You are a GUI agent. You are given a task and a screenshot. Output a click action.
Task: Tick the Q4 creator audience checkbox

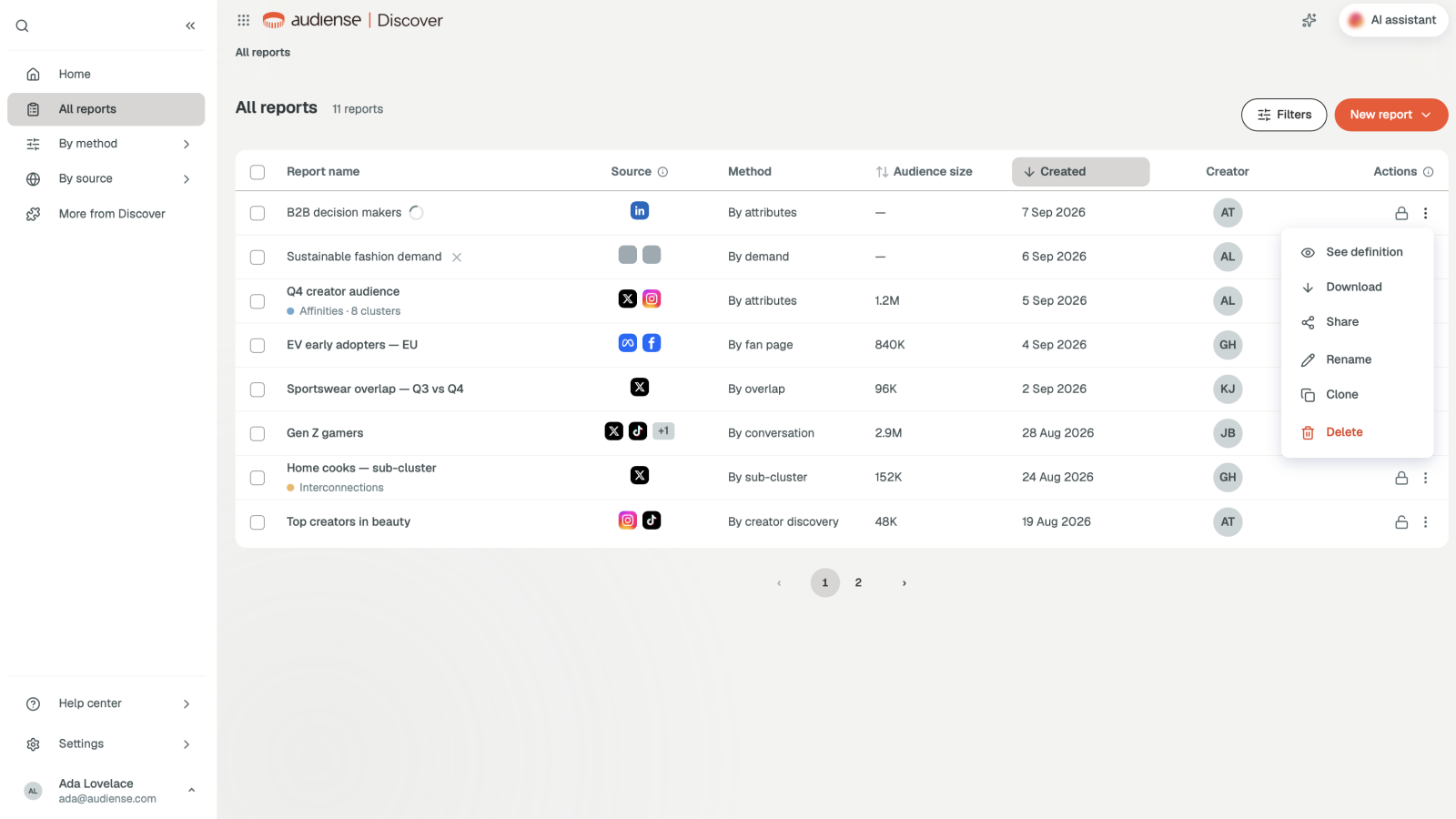coord(258,301)
